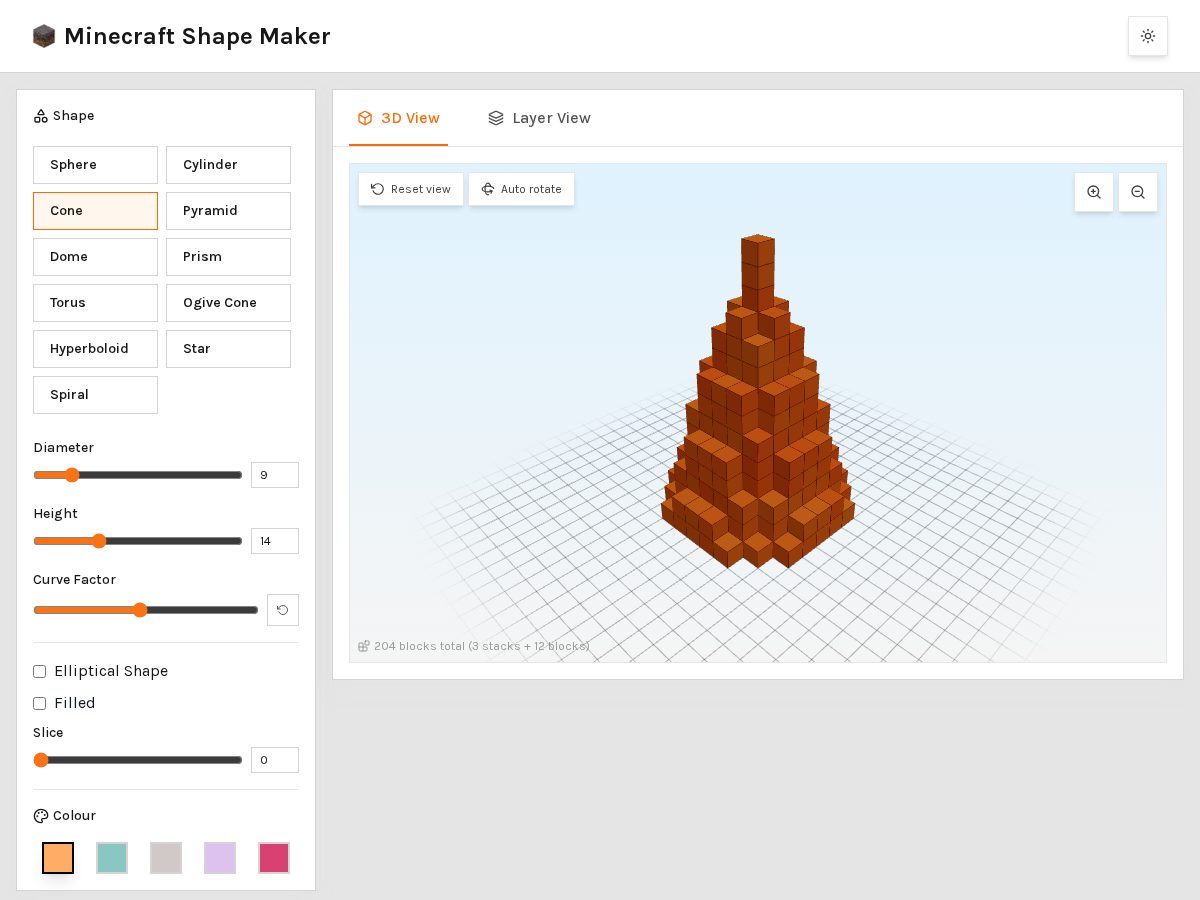
Task: Click the Height value field showing 14
Action: 275,541
